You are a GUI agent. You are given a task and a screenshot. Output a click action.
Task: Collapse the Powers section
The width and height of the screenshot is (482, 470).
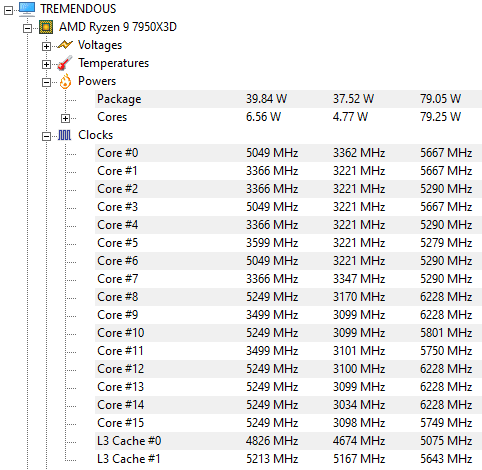[46, 82]
